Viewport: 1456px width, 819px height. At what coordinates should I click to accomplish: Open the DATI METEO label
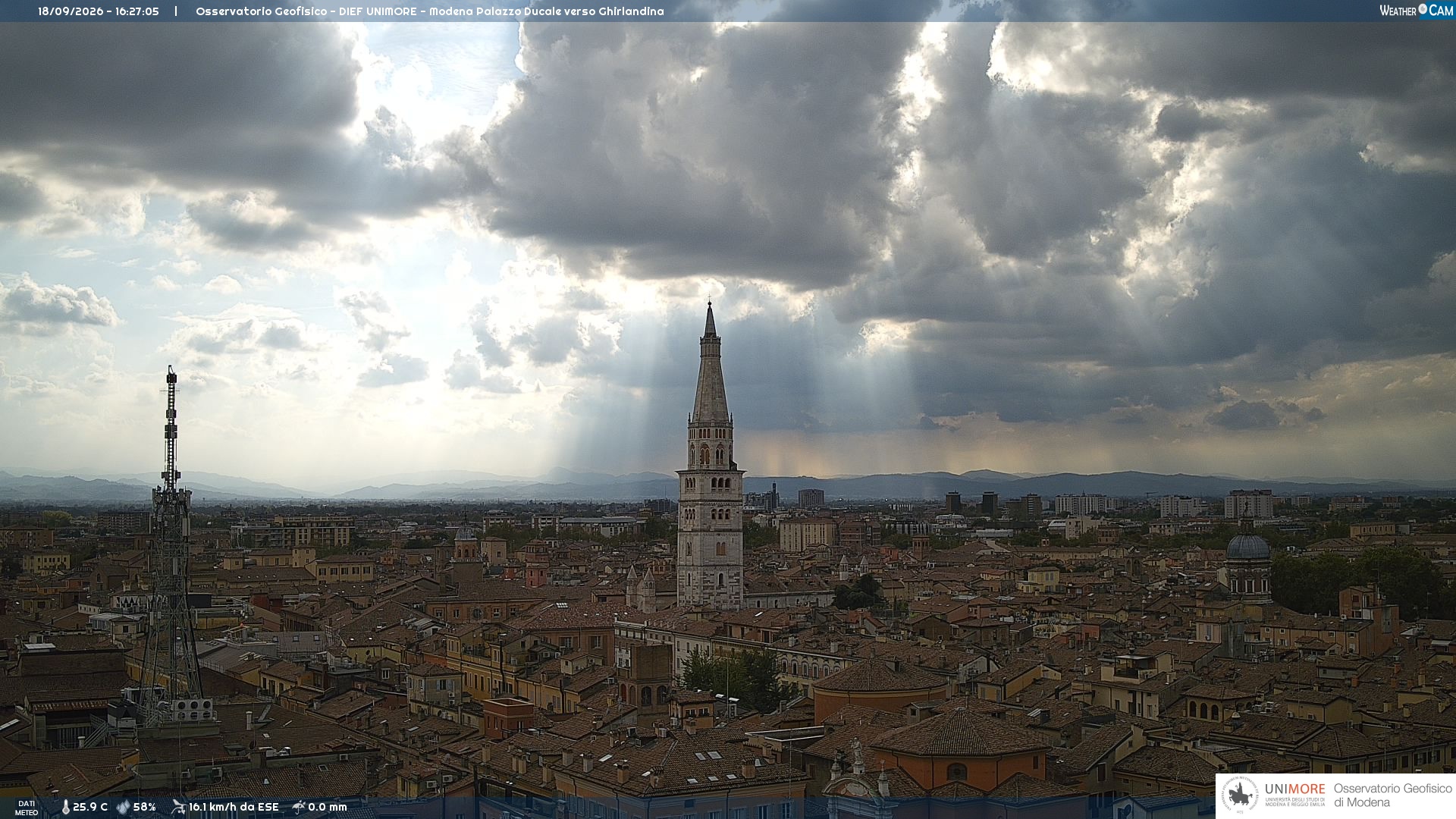[27, 808]
